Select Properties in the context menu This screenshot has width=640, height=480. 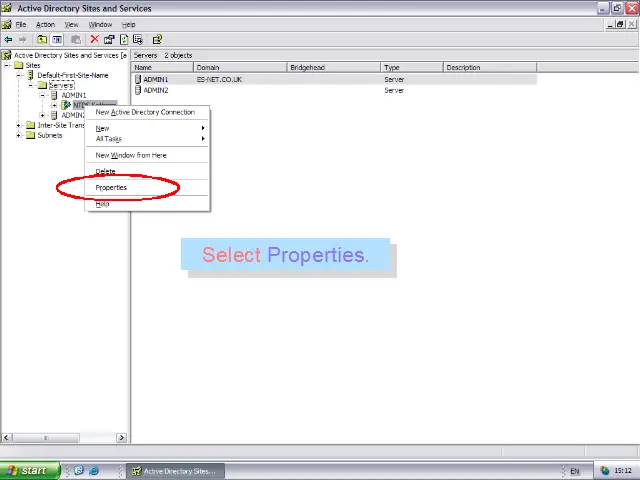tap(147, 187)
